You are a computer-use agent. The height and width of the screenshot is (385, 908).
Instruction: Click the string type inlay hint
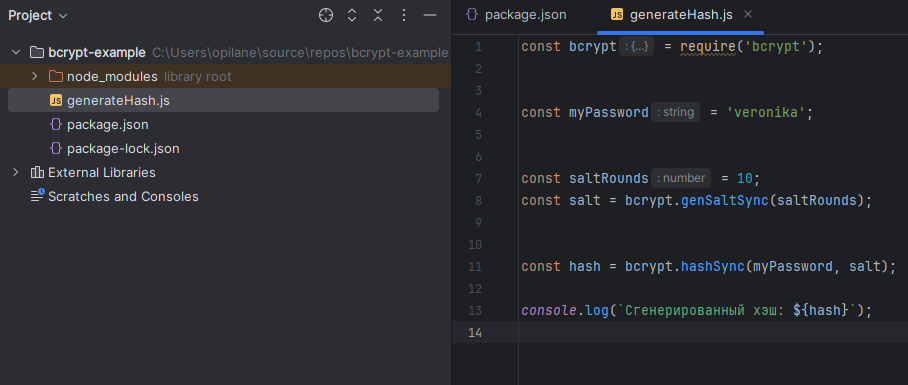click(675, 112)
